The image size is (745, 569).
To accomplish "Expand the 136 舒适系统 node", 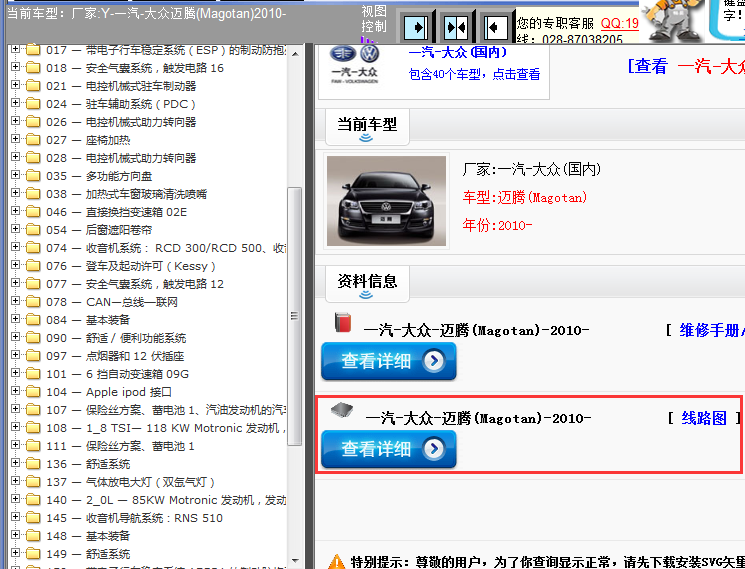I will [15, 463].
